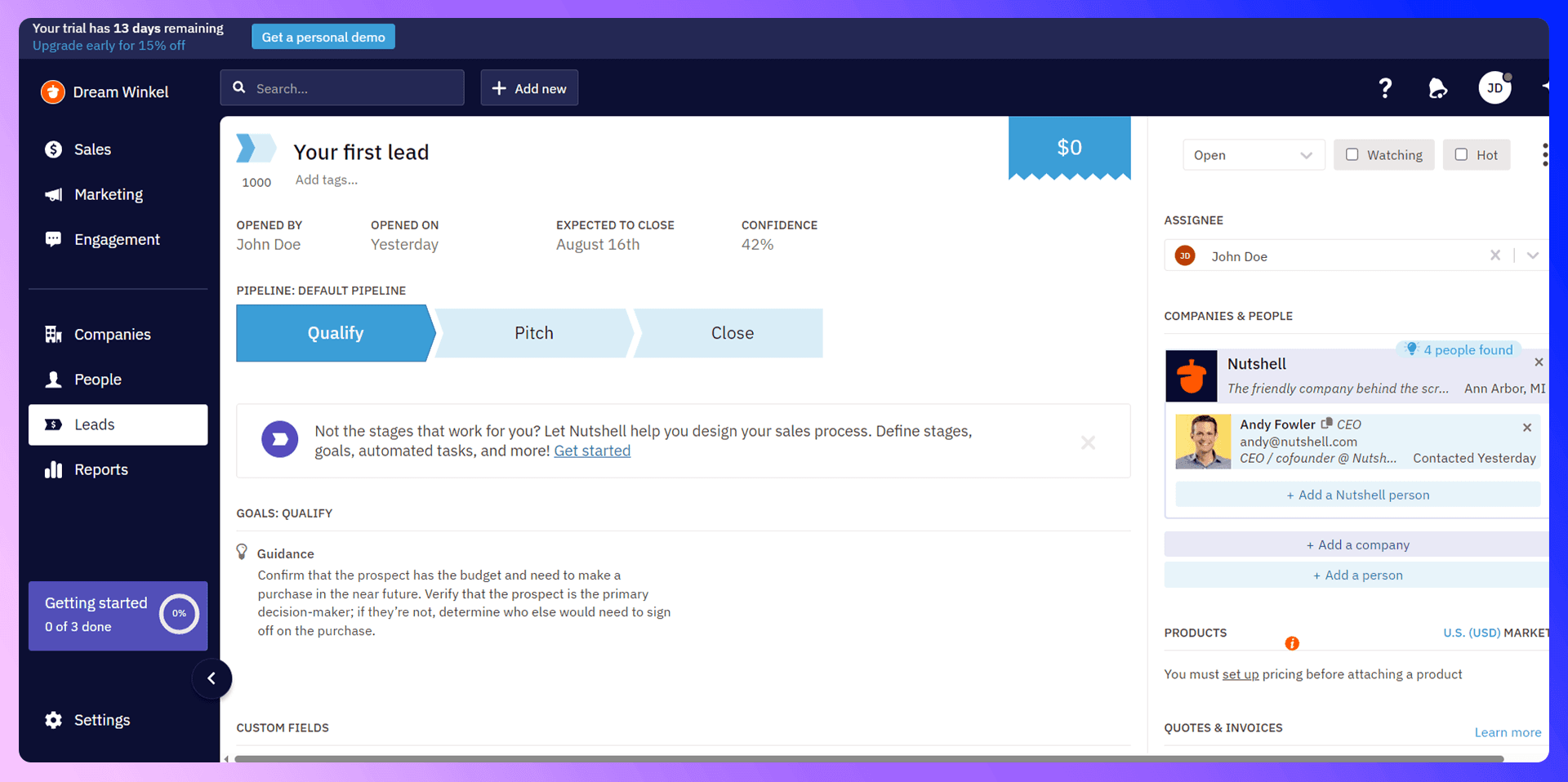The image size is (1568, 782).
Task: Click Add a Nutshell person
Action: click(1357, 495)
